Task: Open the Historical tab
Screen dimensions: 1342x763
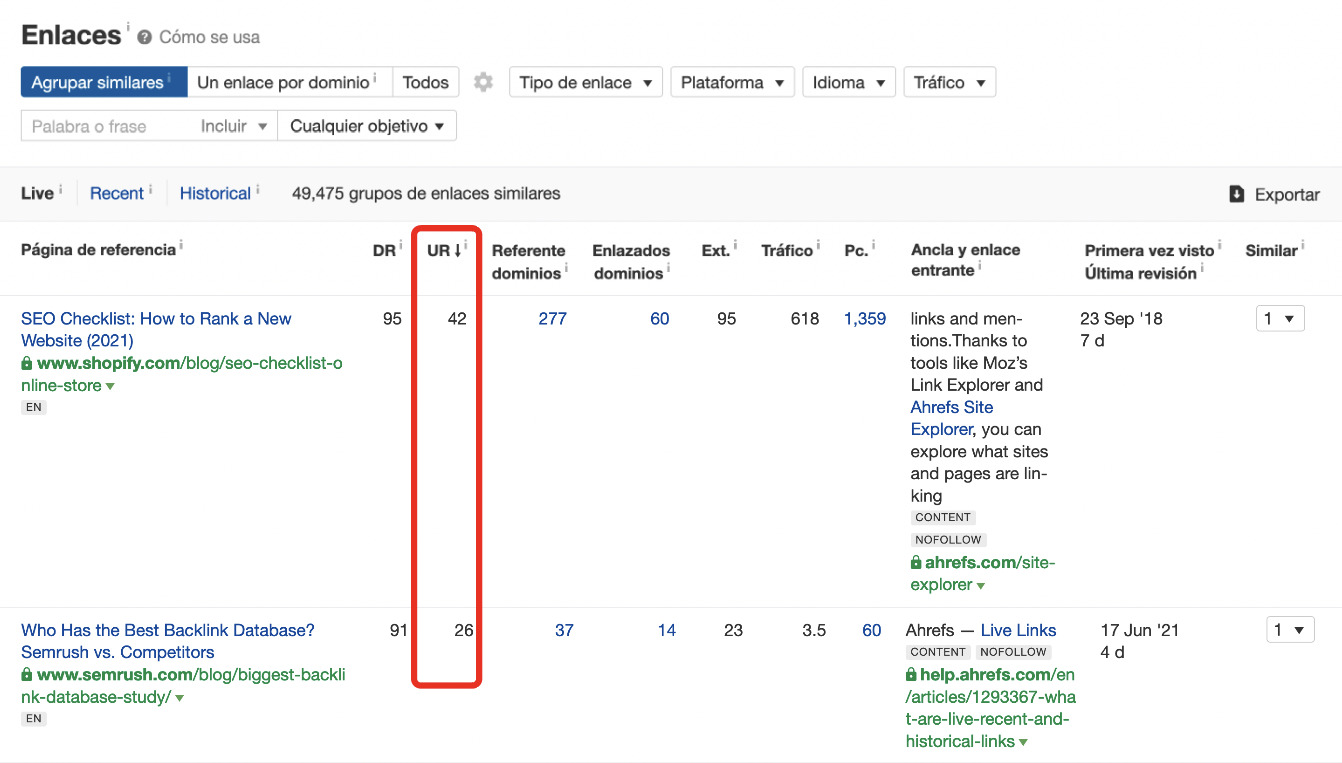Action: [x=215, y=194]
